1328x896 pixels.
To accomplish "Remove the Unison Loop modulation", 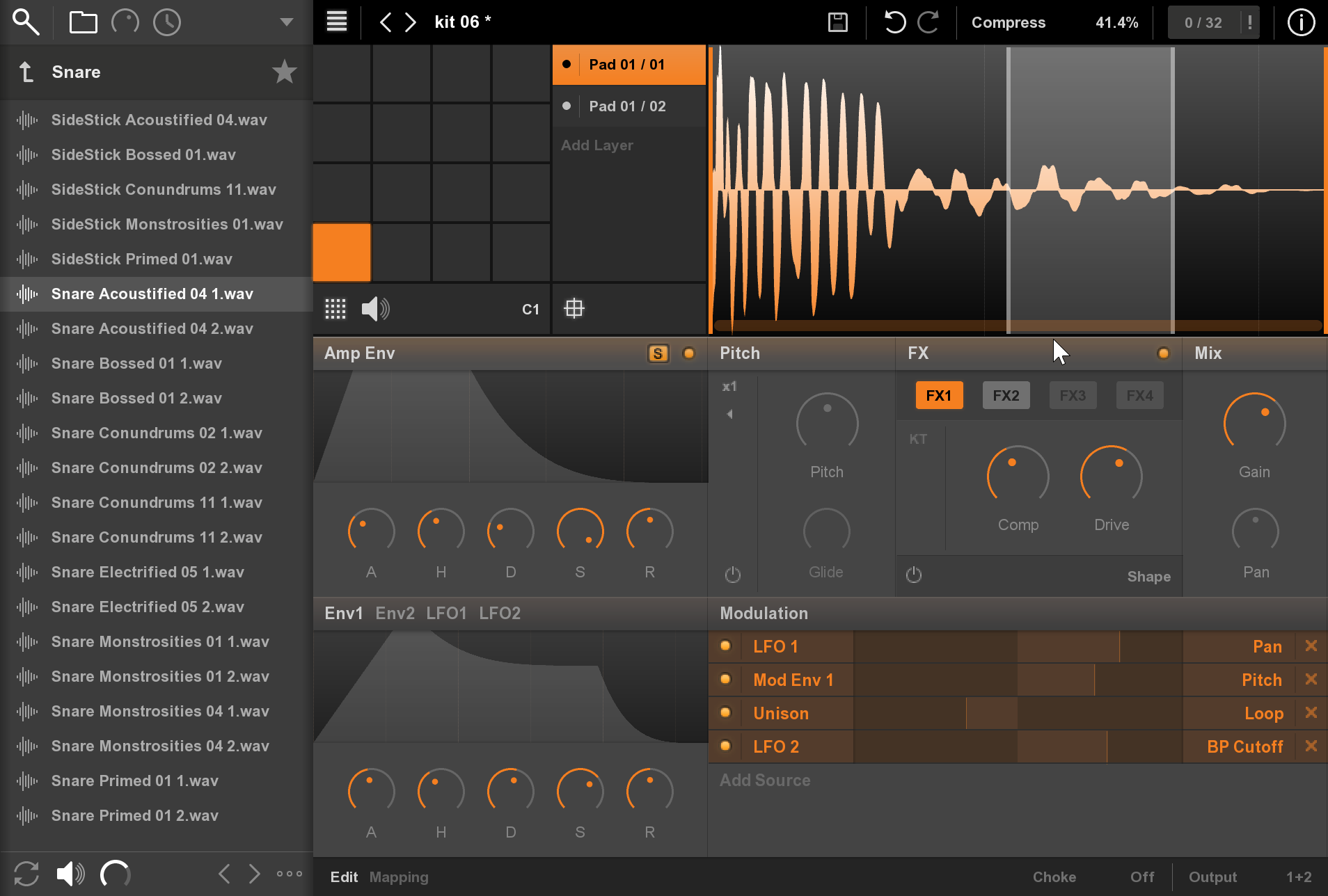I will (x=1311, y=712).
